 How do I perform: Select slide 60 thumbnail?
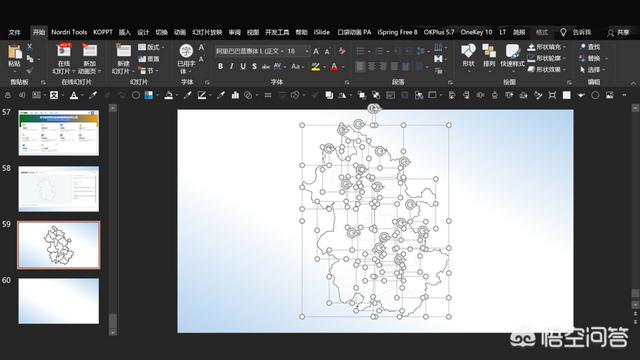tap(58, 301)
